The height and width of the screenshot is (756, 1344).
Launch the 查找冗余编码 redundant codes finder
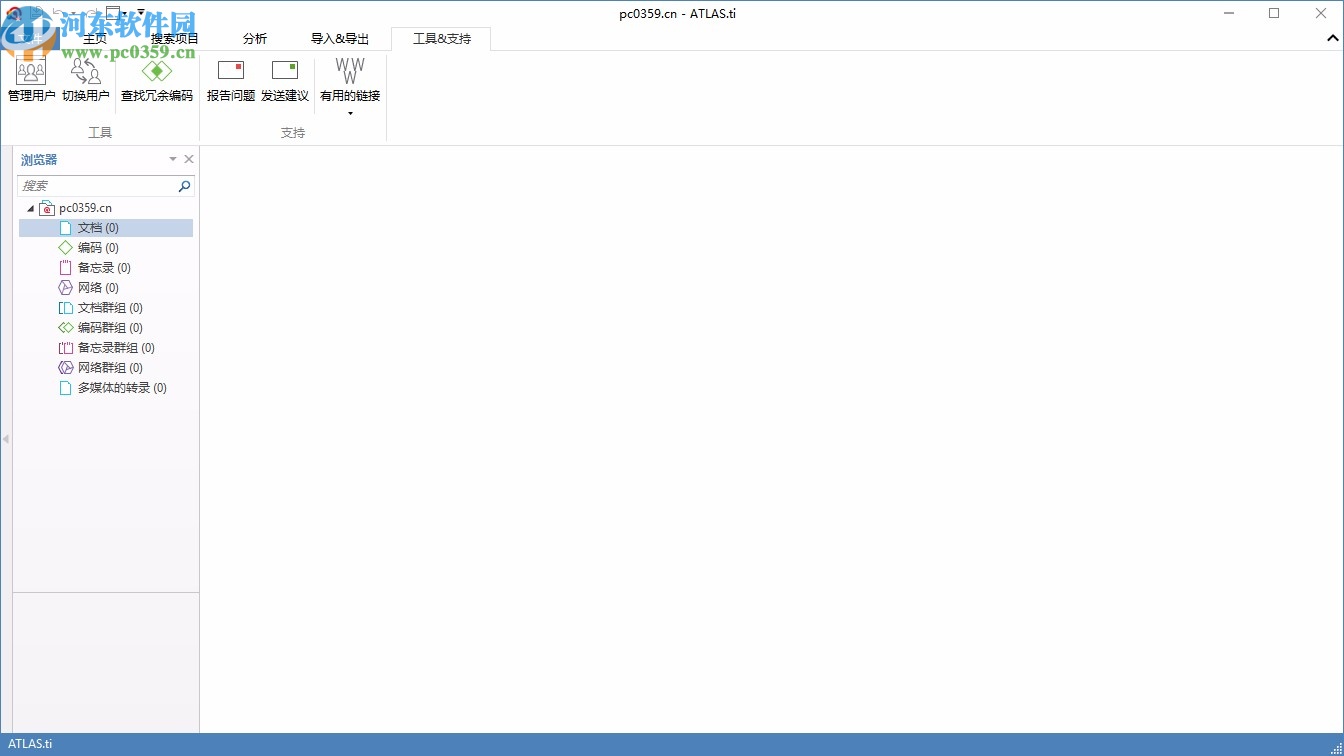pos(157,80)
